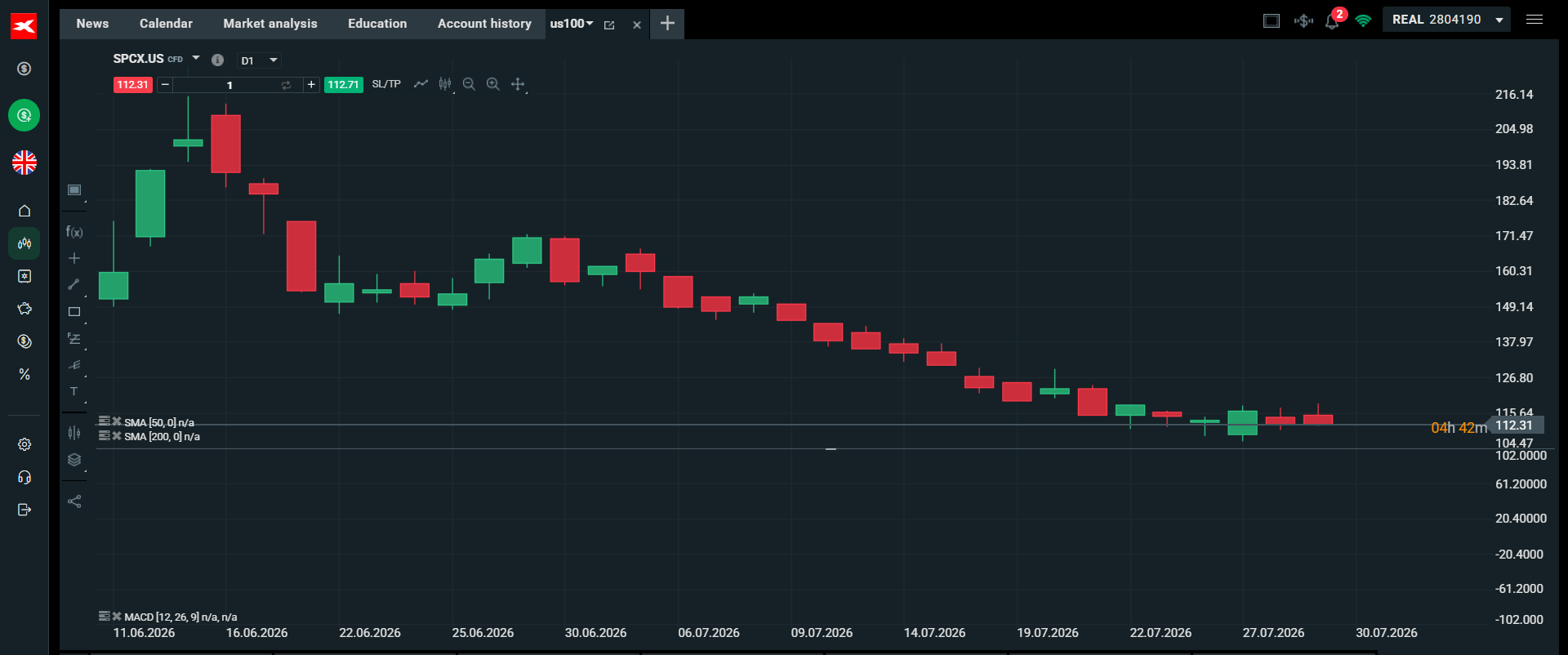Select the rectangle shape drawing tool

click(74, 311)
